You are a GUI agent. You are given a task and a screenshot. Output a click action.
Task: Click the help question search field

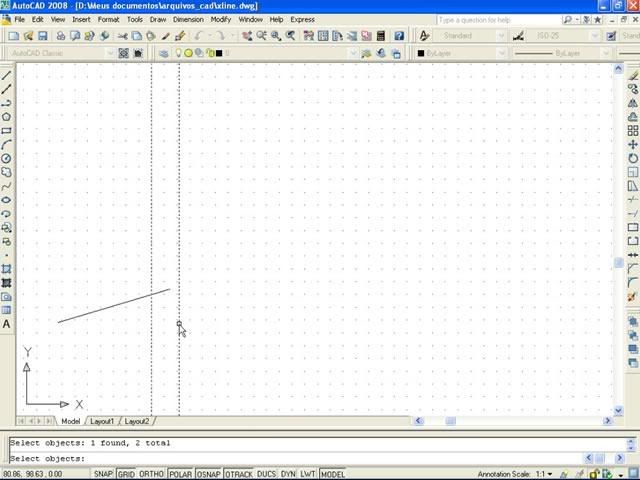click(498, 20)
